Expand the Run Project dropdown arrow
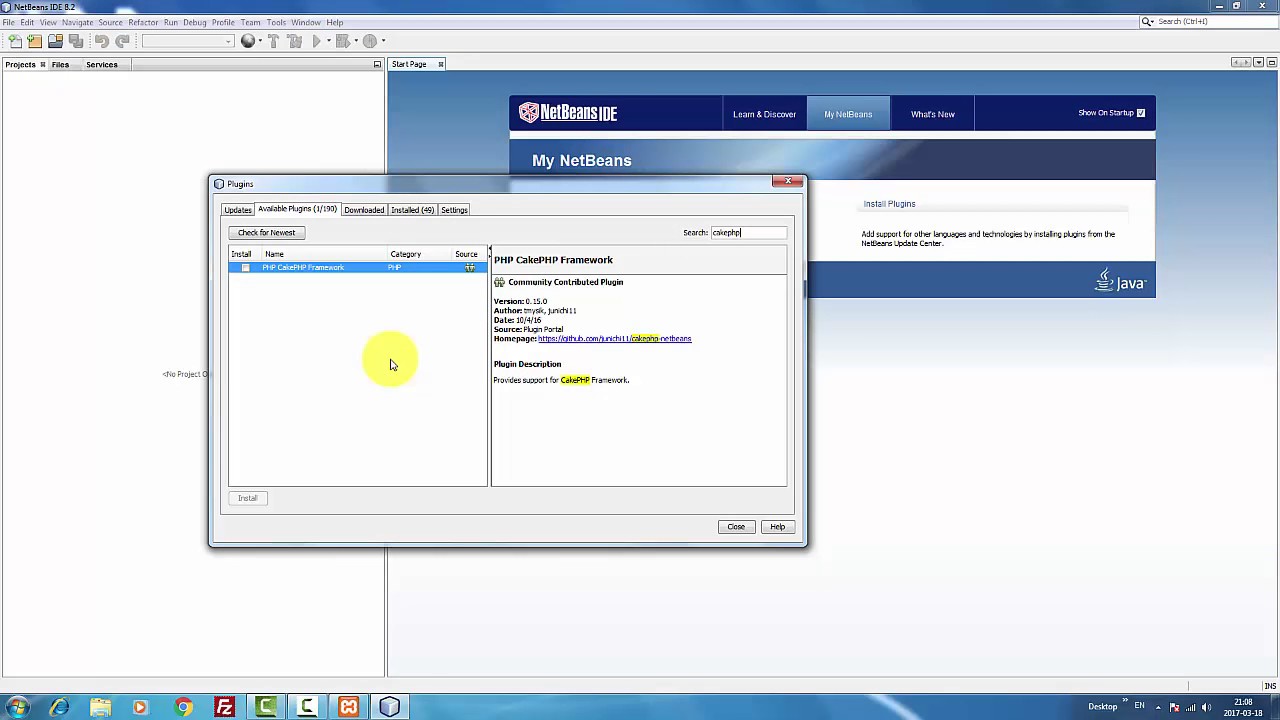This screenshot has width=1280, height=720. pos(328,41)
